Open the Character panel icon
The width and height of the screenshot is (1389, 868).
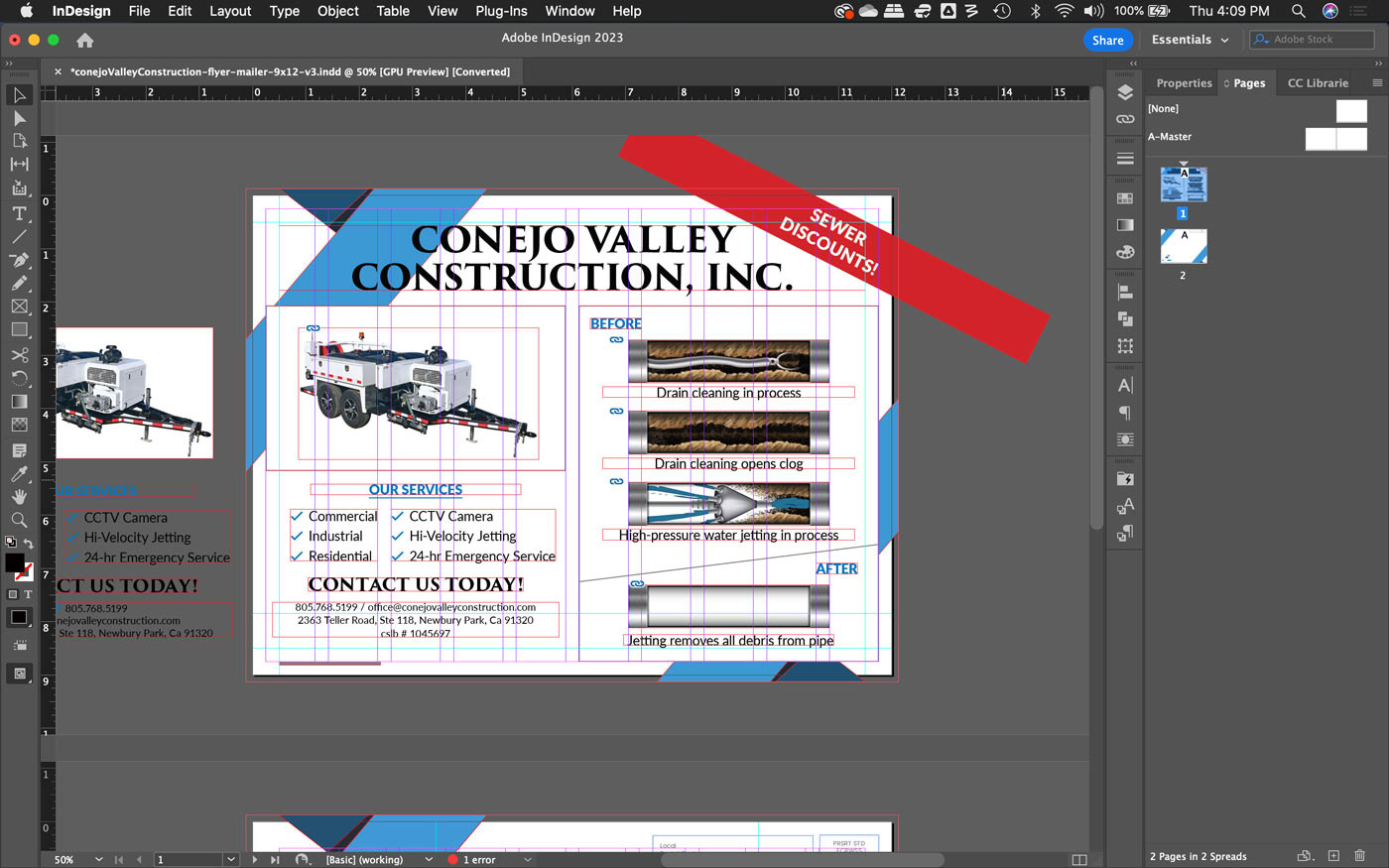pyautogui.click(x=1125, y=385)
